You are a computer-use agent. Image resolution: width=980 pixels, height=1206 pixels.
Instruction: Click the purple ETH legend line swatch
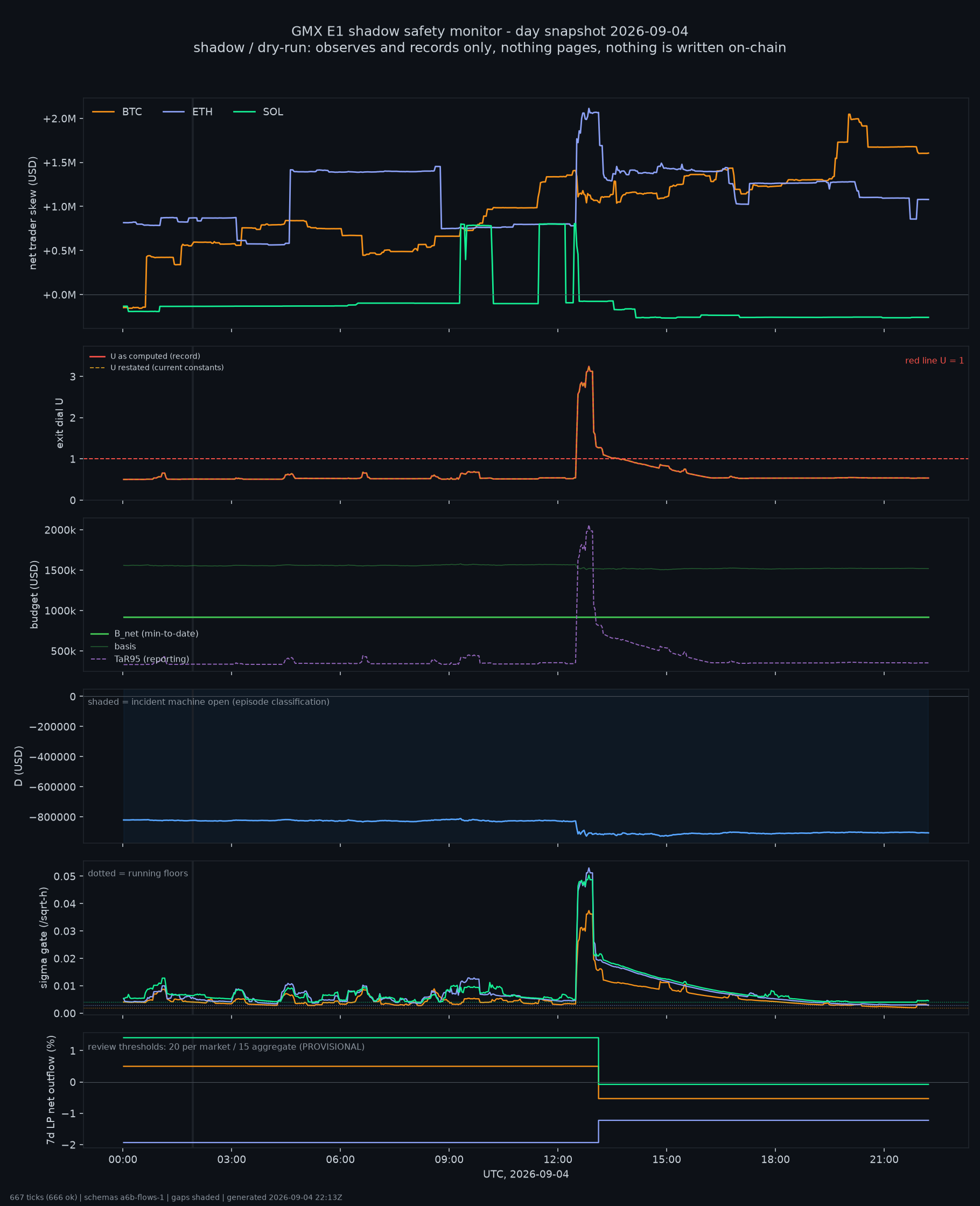(174, 112)
